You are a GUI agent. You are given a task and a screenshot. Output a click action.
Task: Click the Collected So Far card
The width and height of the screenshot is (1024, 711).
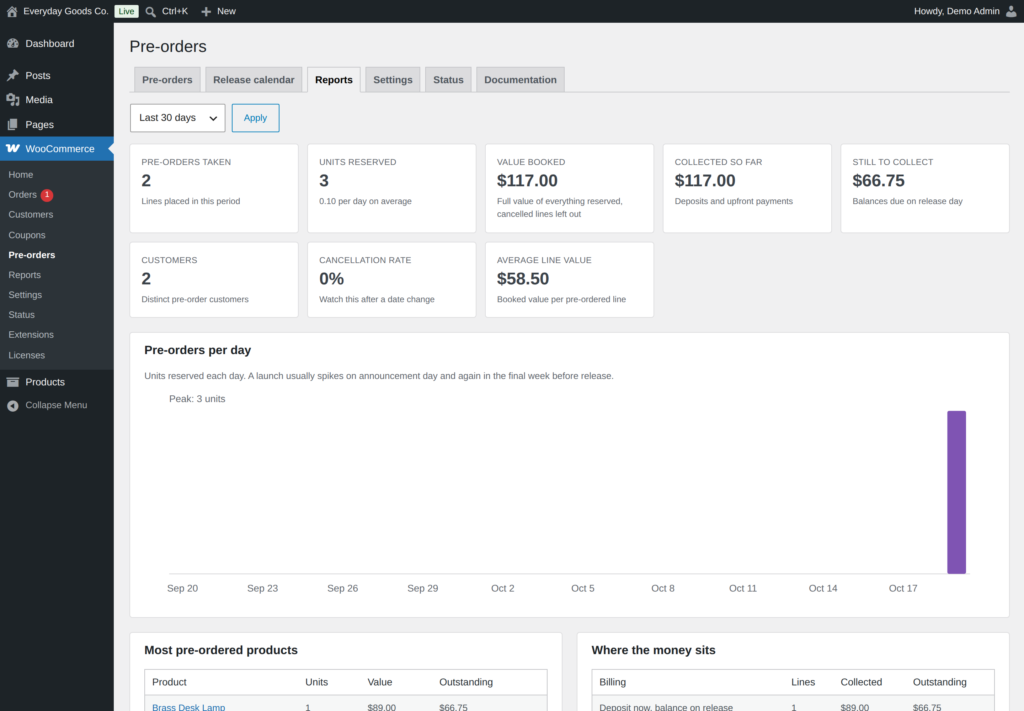tap(747, 188)
